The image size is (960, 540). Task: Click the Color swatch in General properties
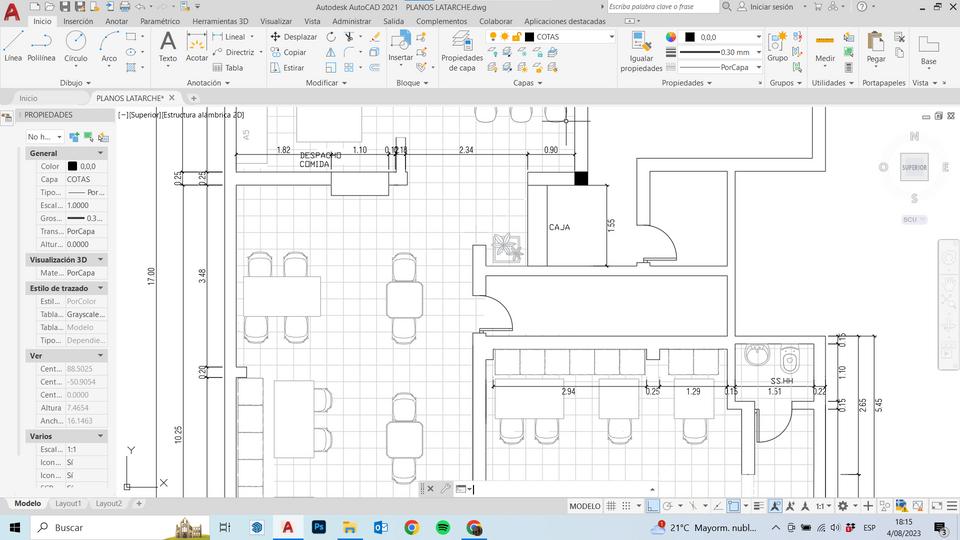tap(72, 166)
